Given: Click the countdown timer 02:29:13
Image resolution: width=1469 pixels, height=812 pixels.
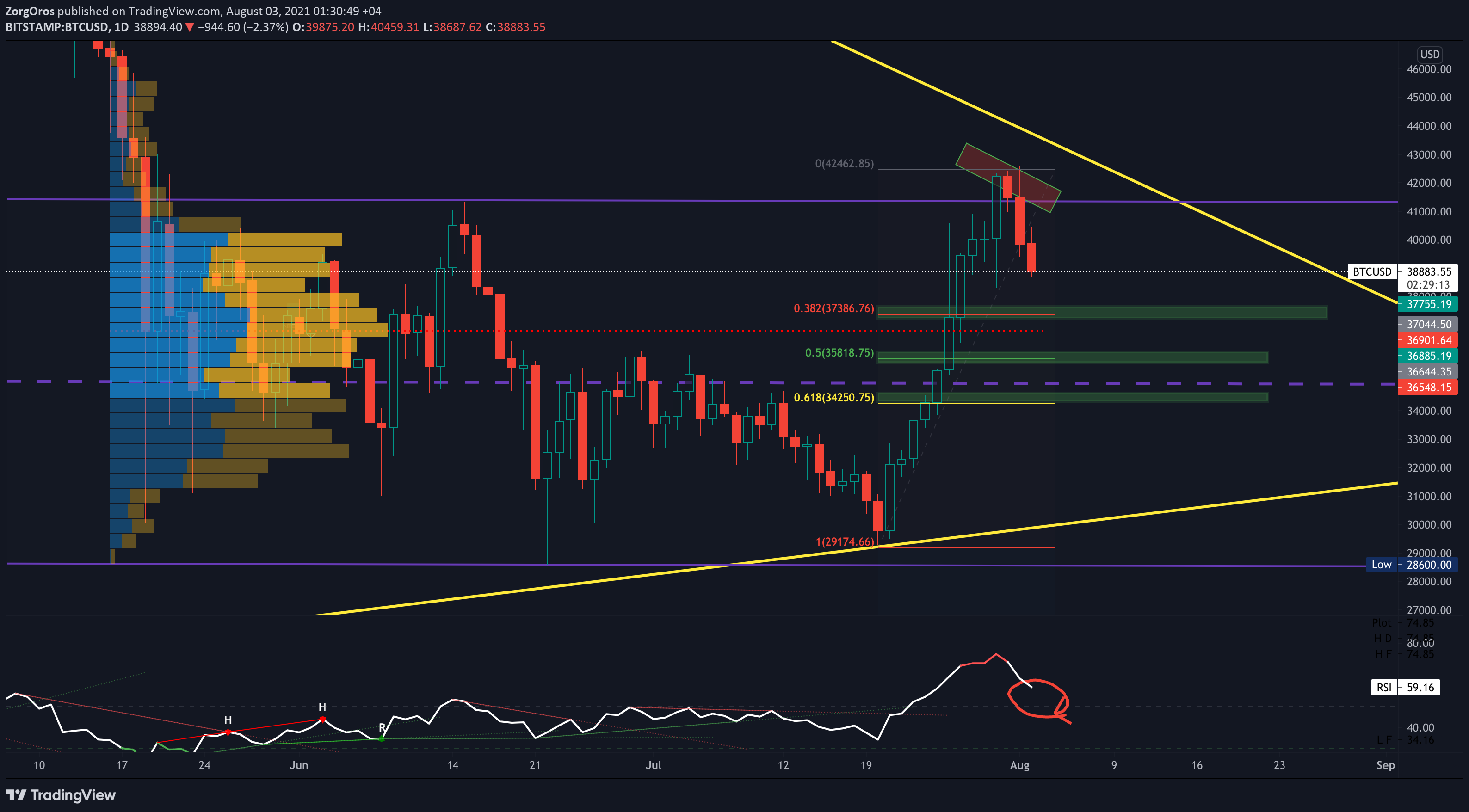Looking at the screenshot, I should pos(1428,284).
